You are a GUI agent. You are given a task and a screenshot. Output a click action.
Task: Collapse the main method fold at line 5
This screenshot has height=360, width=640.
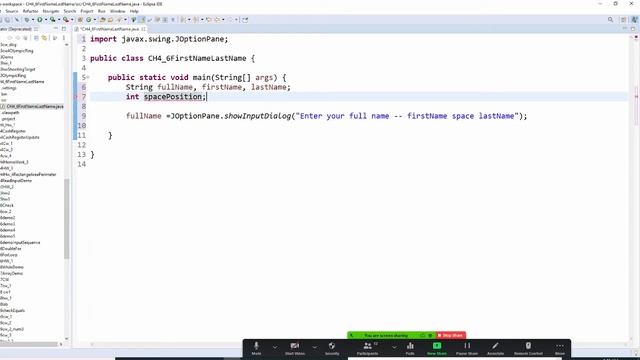point(88,77)
